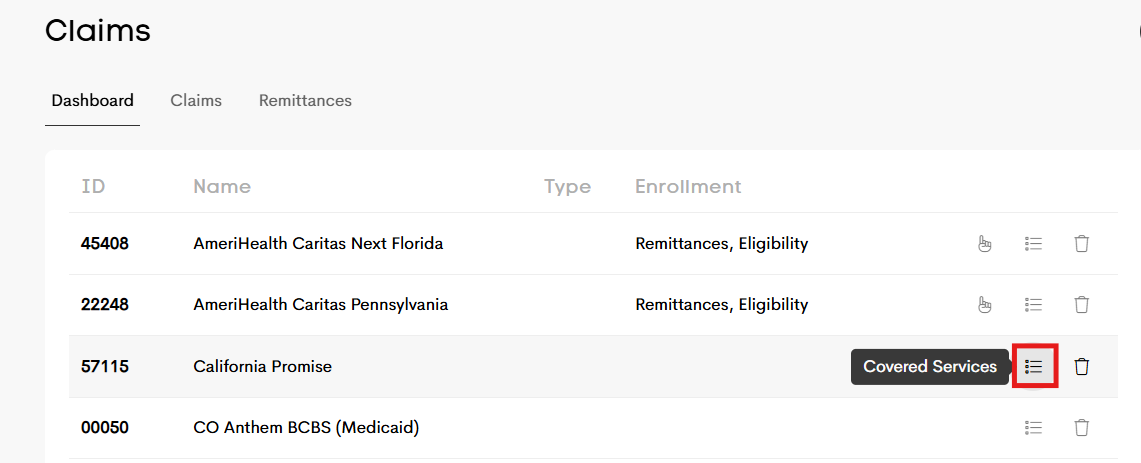Click the ID column header
Viewport: 1141px width, 463px height.
coord(93,186)
